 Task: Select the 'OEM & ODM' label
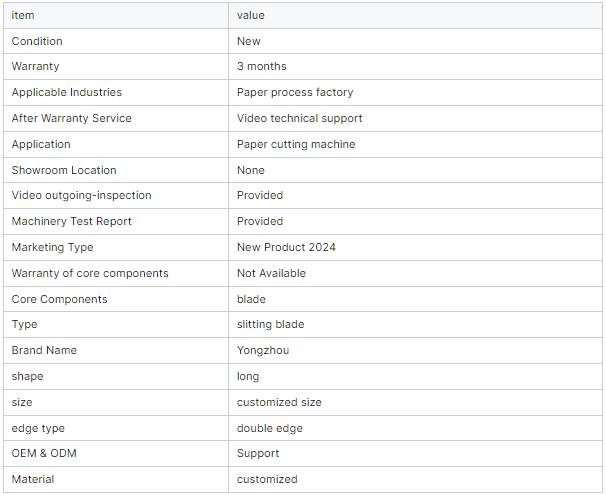point(44,454)
